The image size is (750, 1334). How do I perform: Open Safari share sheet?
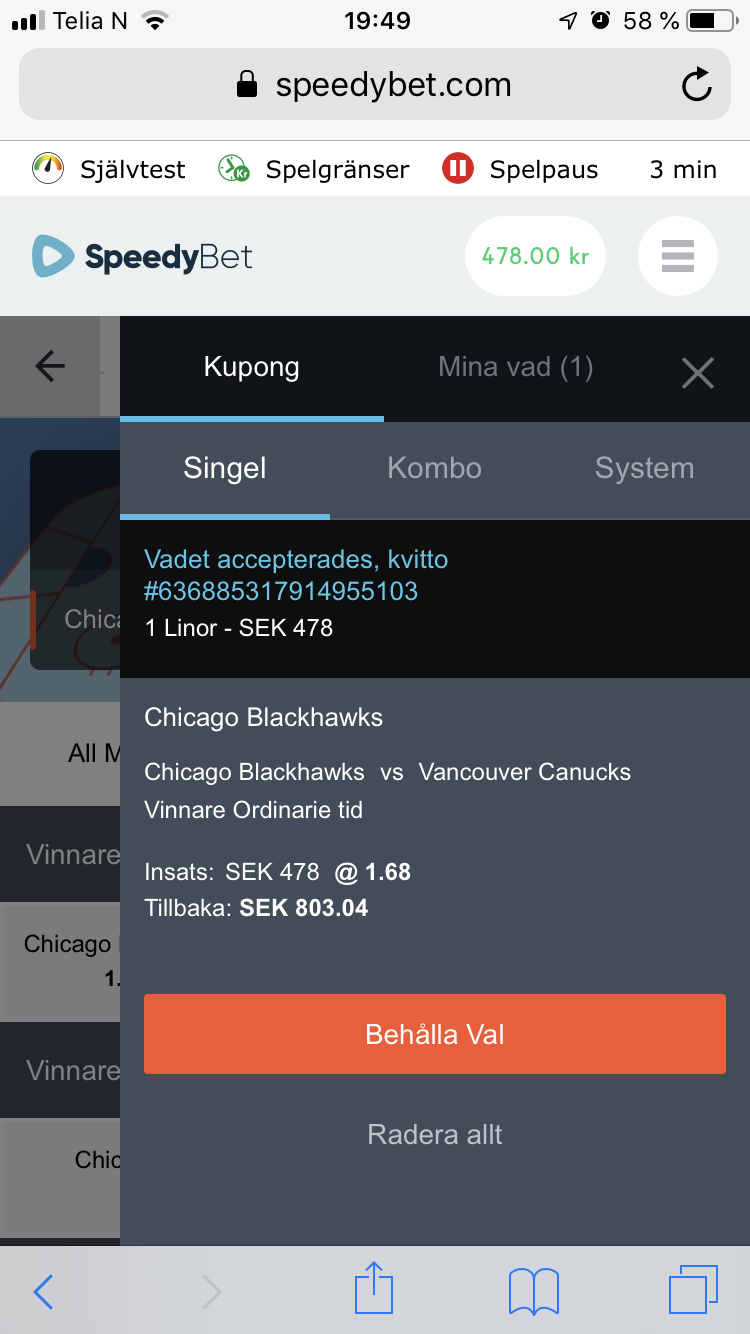374,1288
